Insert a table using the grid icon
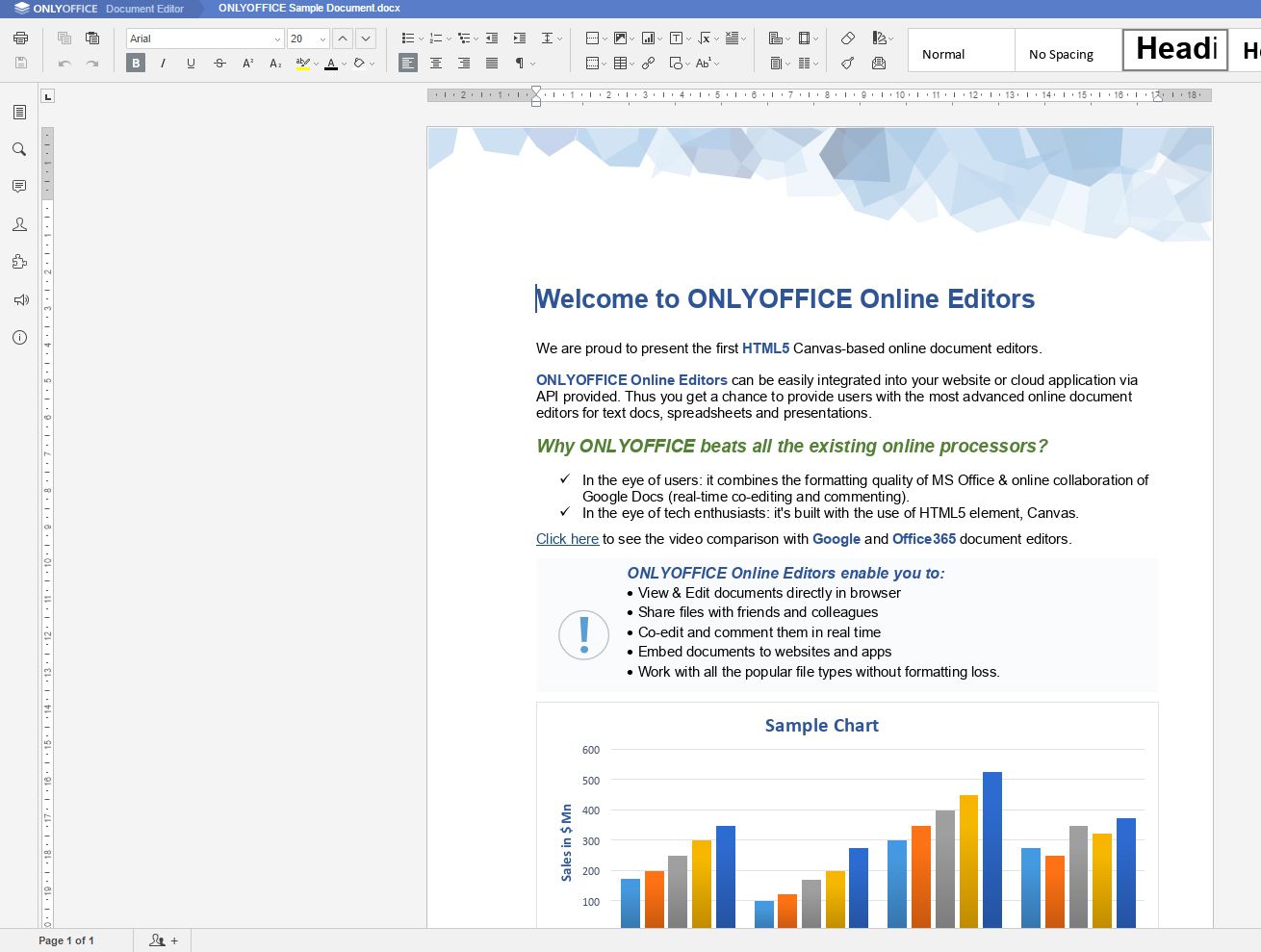 tap(620, 64)
